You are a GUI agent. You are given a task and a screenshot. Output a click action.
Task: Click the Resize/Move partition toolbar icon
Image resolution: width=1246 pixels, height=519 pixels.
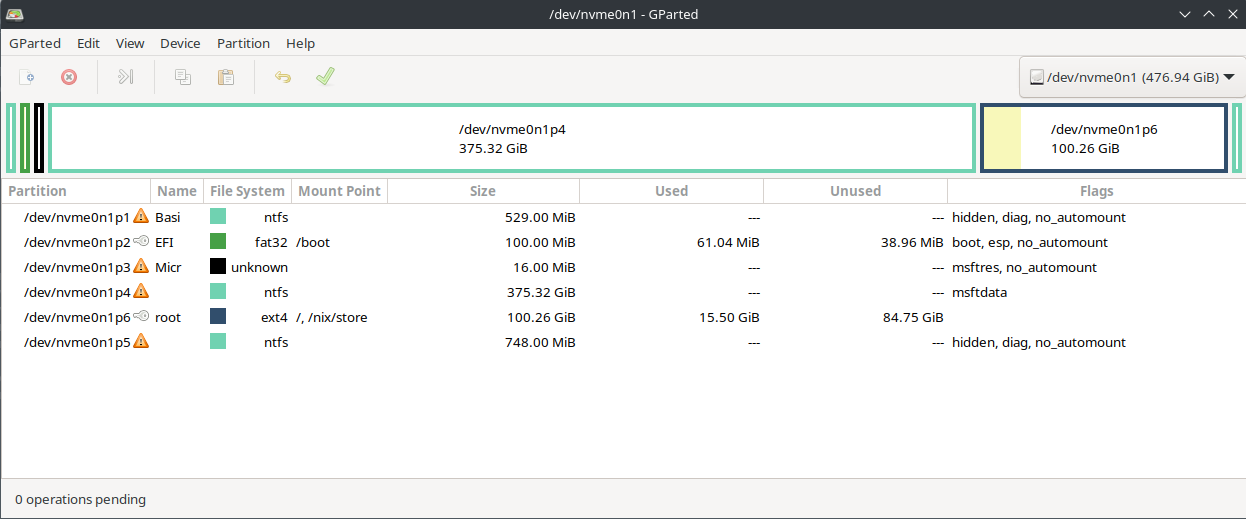pyautogui.click(x=125, y=76)
